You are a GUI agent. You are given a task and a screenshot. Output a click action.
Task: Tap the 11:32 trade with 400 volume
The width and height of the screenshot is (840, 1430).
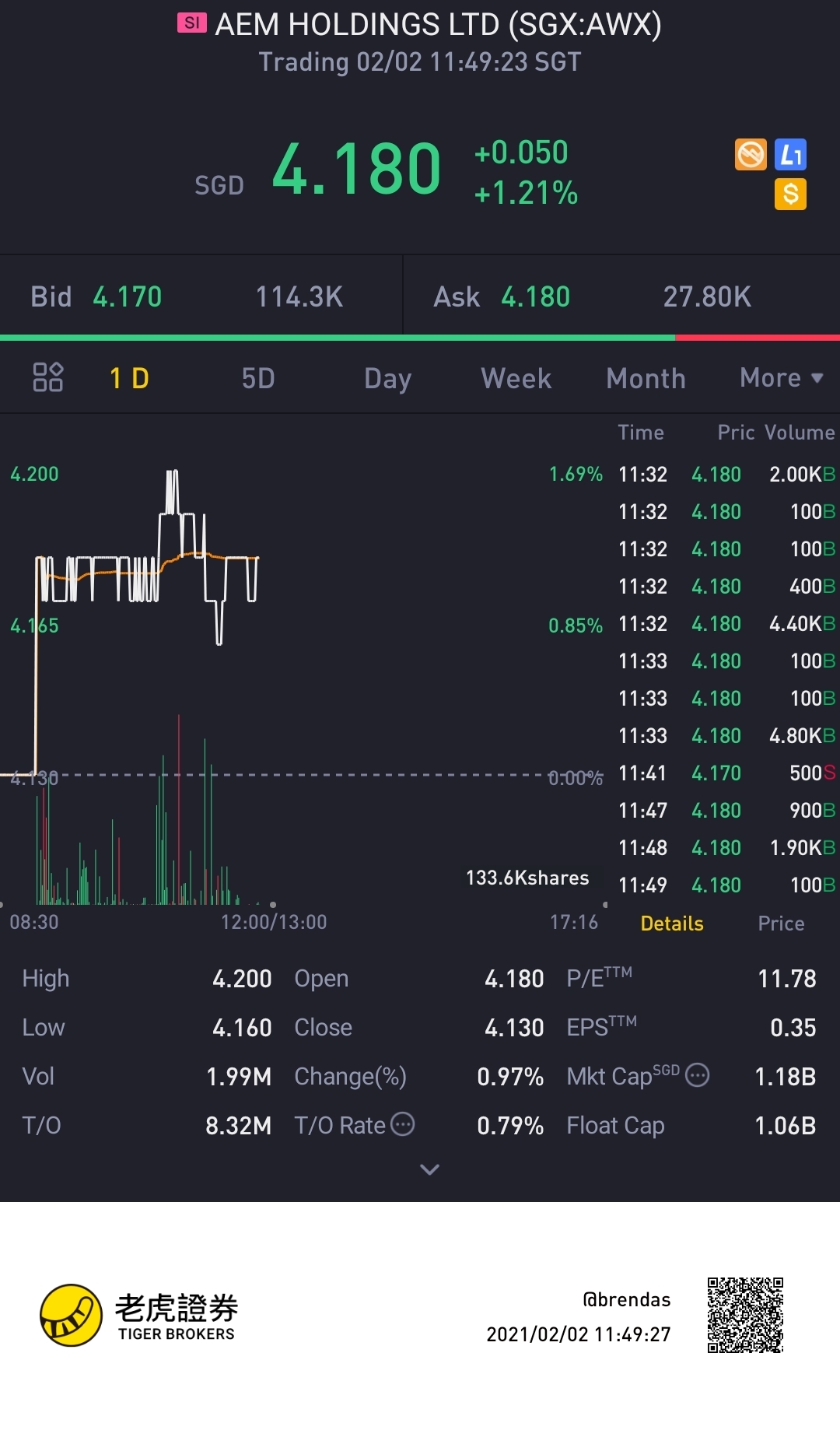[726, 586]
